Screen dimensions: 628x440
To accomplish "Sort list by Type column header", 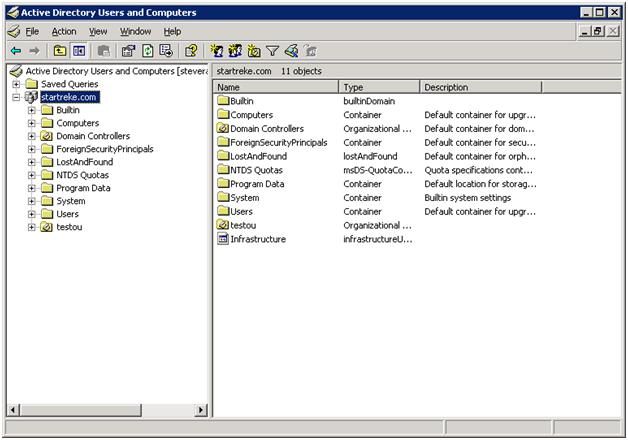I will (379, 87).
